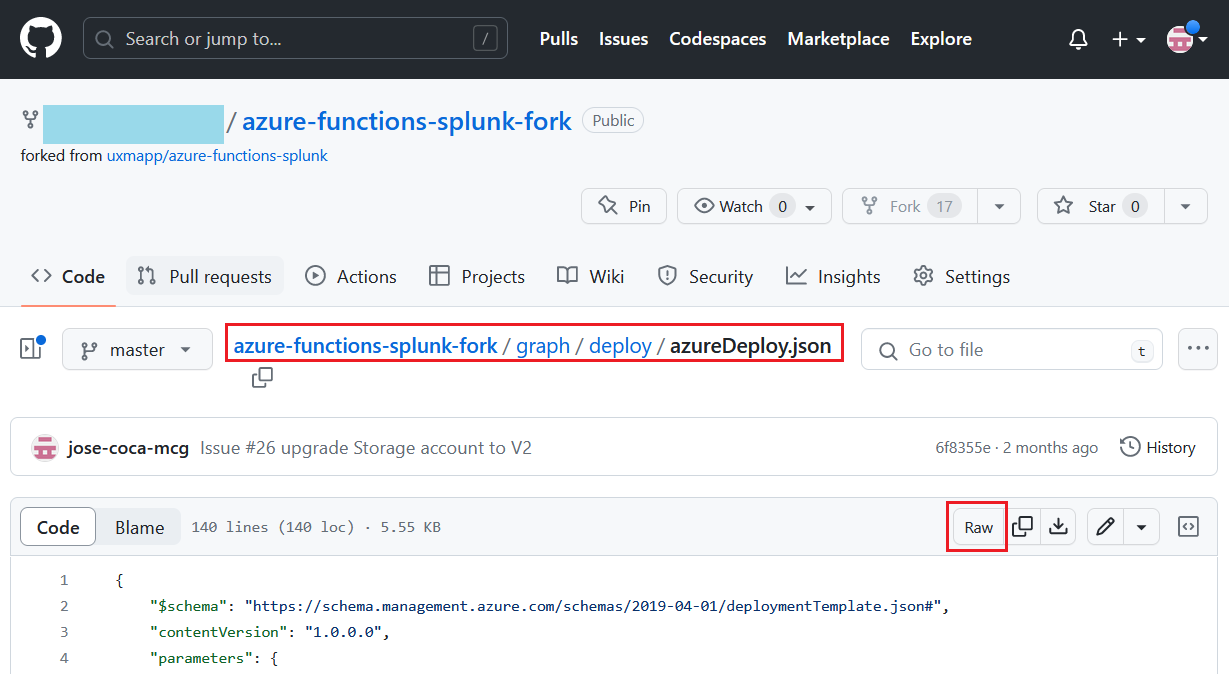The width and height of the screenshot is (1229, 674).
Task: Open more edit options dropdown arrow
Action: click(x=1141, y=527)
